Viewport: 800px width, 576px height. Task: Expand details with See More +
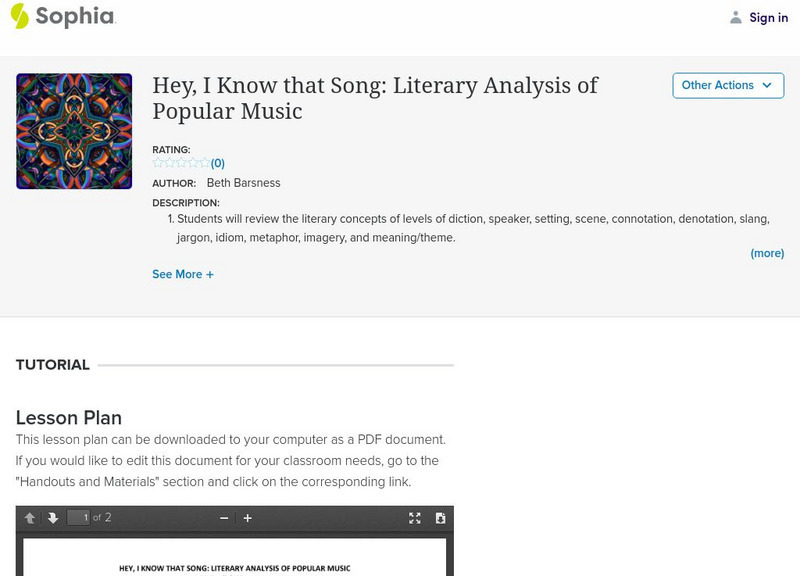pyautogui.click(x=183, y=274)
